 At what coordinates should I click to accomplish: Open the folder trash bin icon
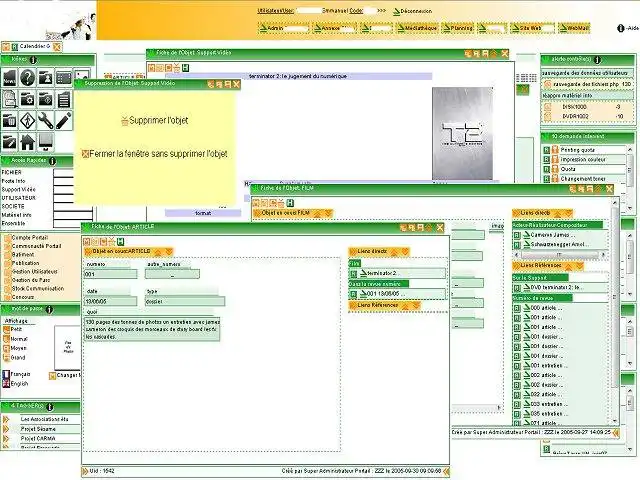coord(10,121)
